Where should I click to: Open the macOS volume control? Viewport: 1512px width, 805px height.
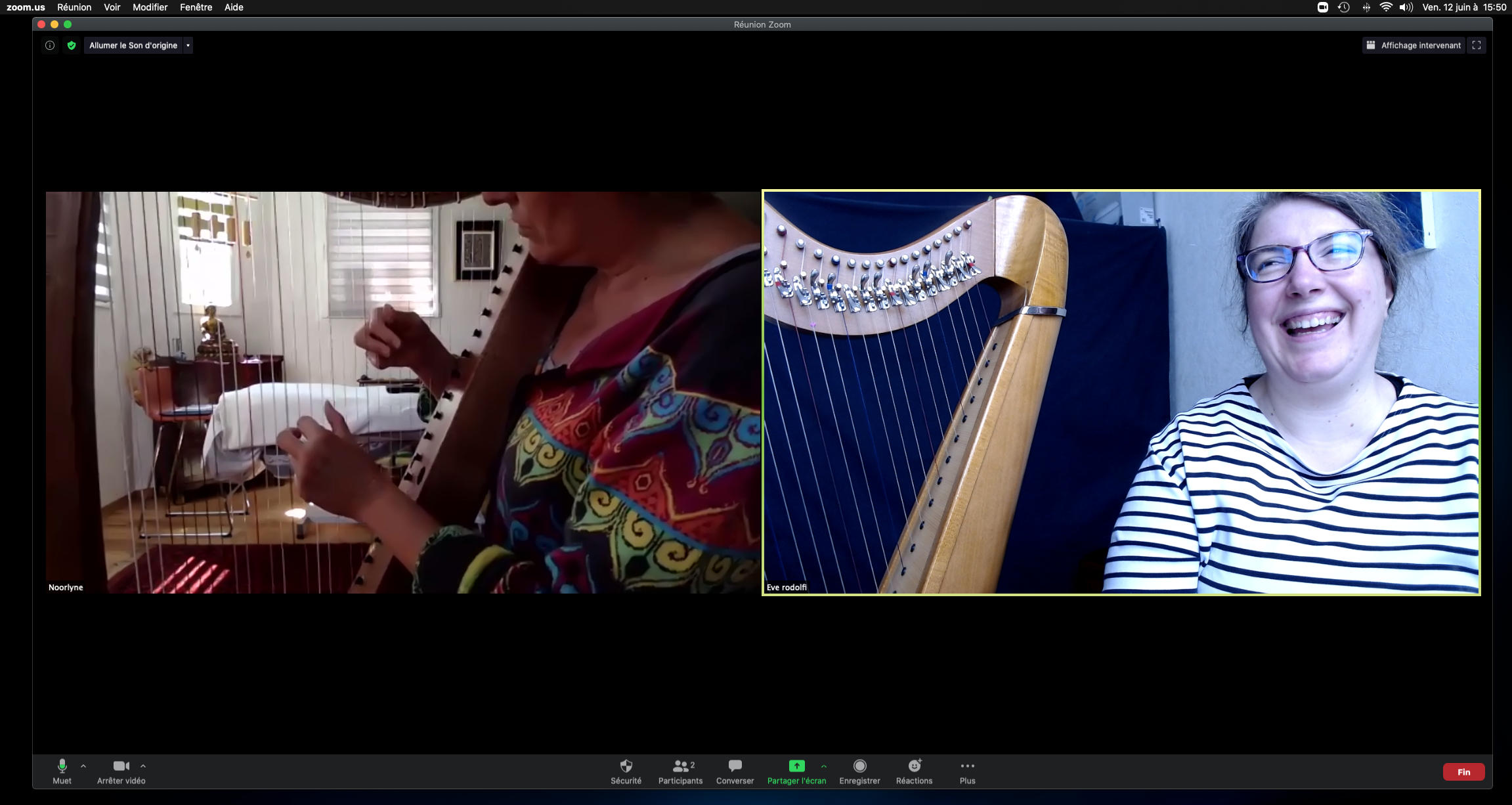coord(1406,7)
